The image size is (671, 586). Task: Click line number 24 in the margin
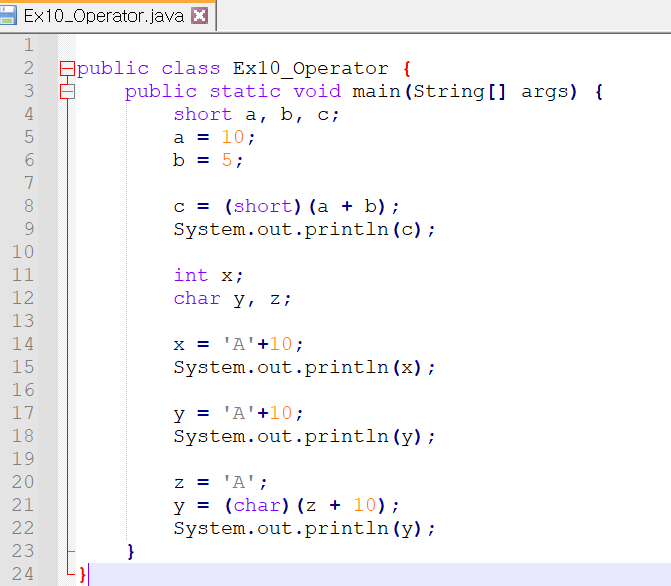23,574
